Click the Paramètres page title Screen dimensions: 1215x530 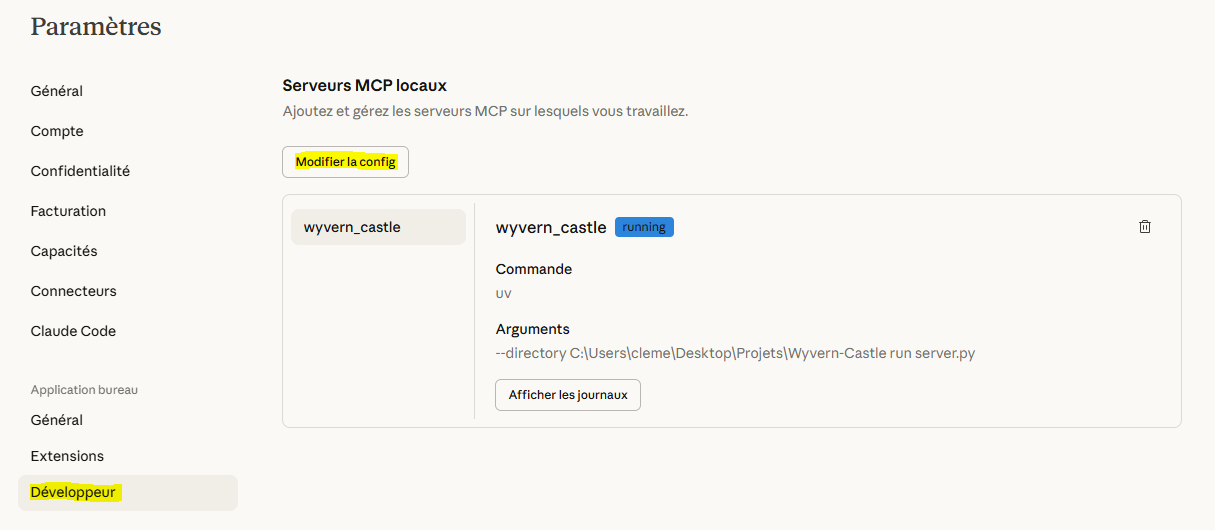(x=96, y=27)
